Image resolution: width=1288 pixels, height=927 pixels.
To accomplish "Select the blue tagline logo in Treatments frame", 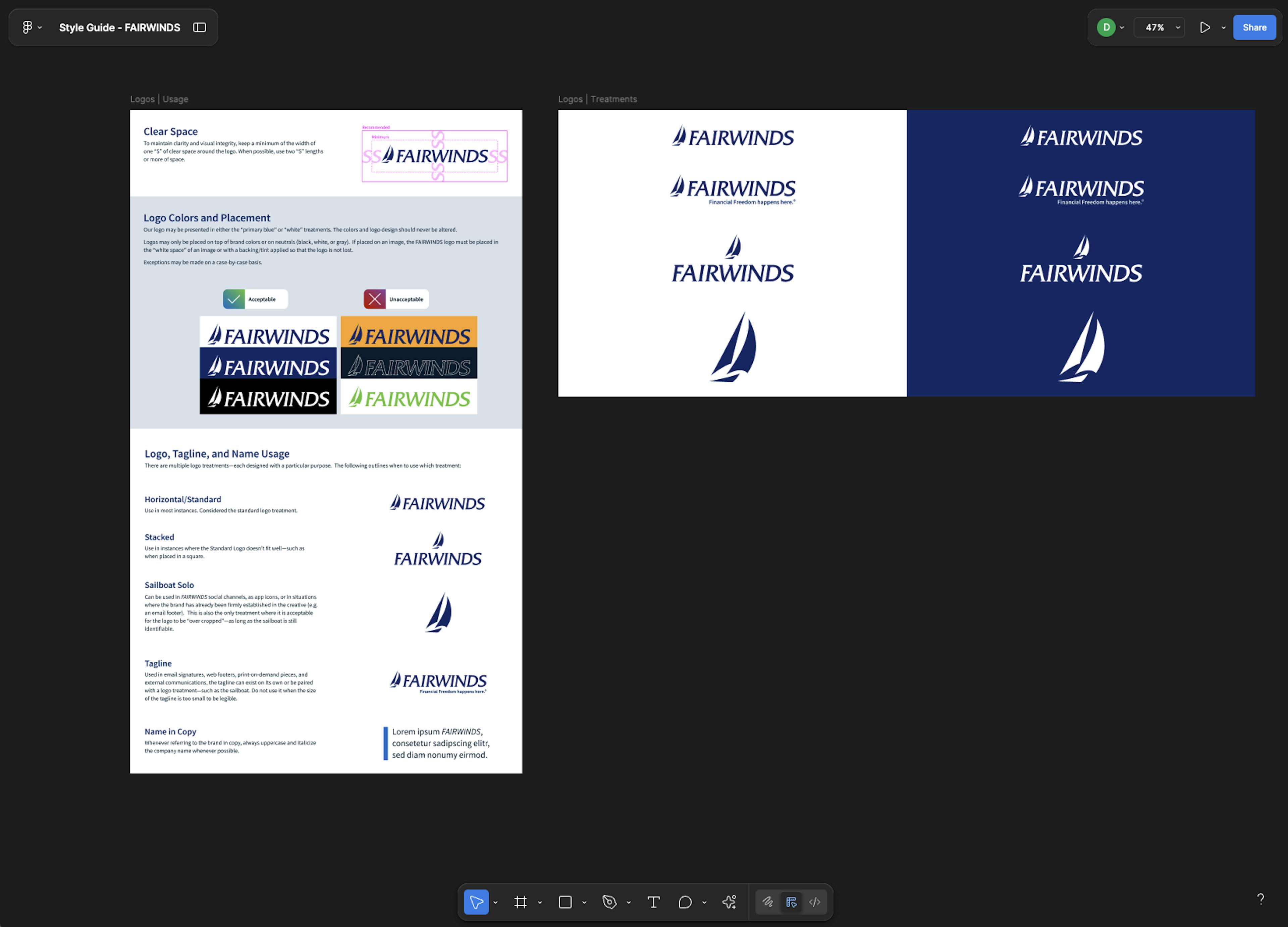I will coord(733,190).
